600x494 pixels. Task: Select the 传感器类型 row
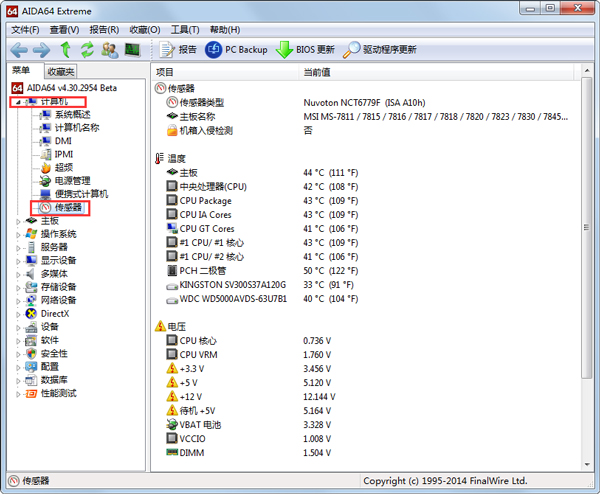[366, 103]
